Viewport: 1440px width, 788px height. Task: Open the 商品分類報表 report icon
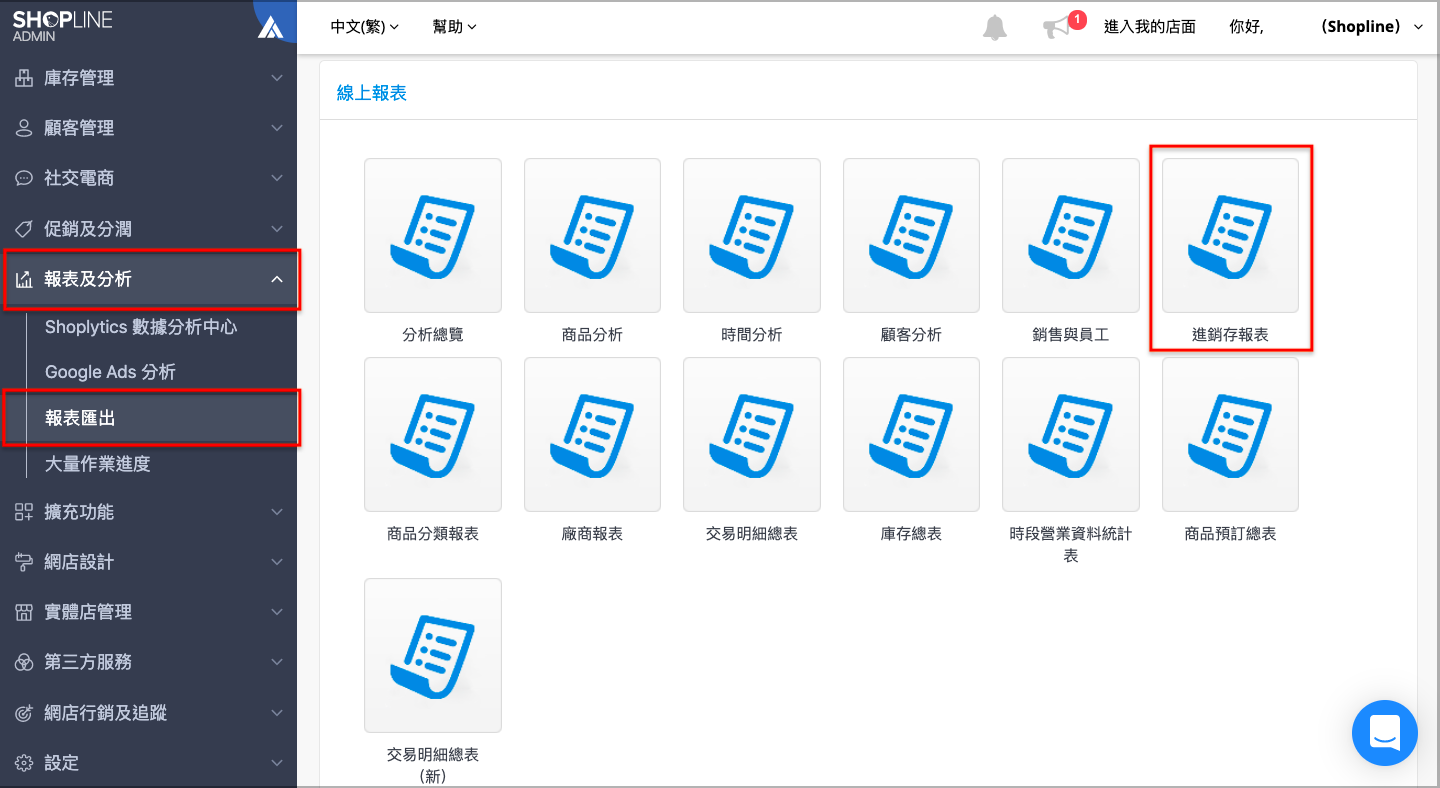[x=433, y=434]
